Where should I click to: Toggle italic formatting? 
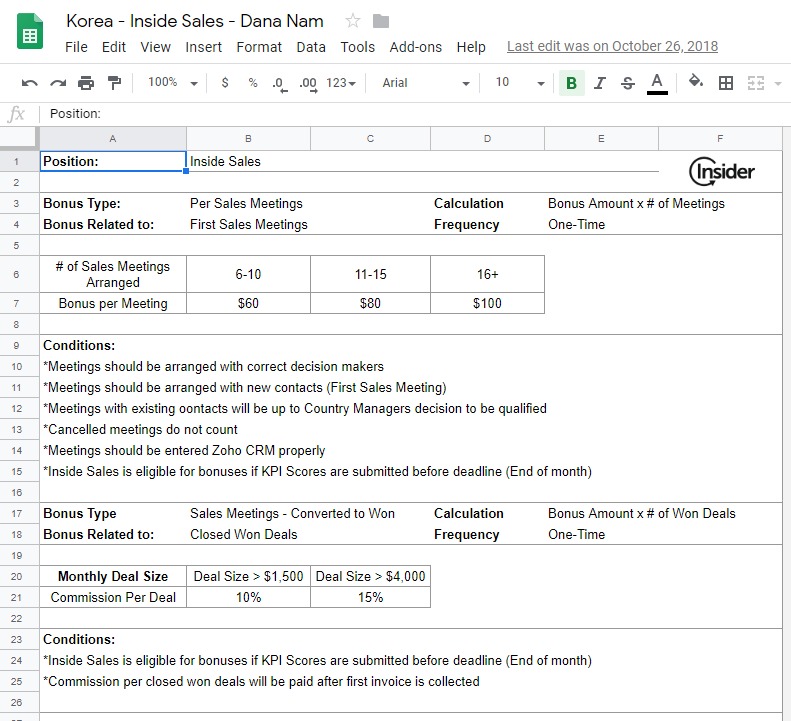pyautogui.click(x=599, y=83)
